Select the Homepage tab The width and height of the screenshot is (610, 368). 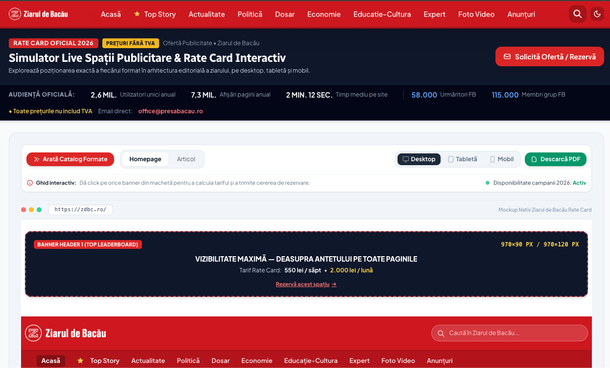coord(145,159)
